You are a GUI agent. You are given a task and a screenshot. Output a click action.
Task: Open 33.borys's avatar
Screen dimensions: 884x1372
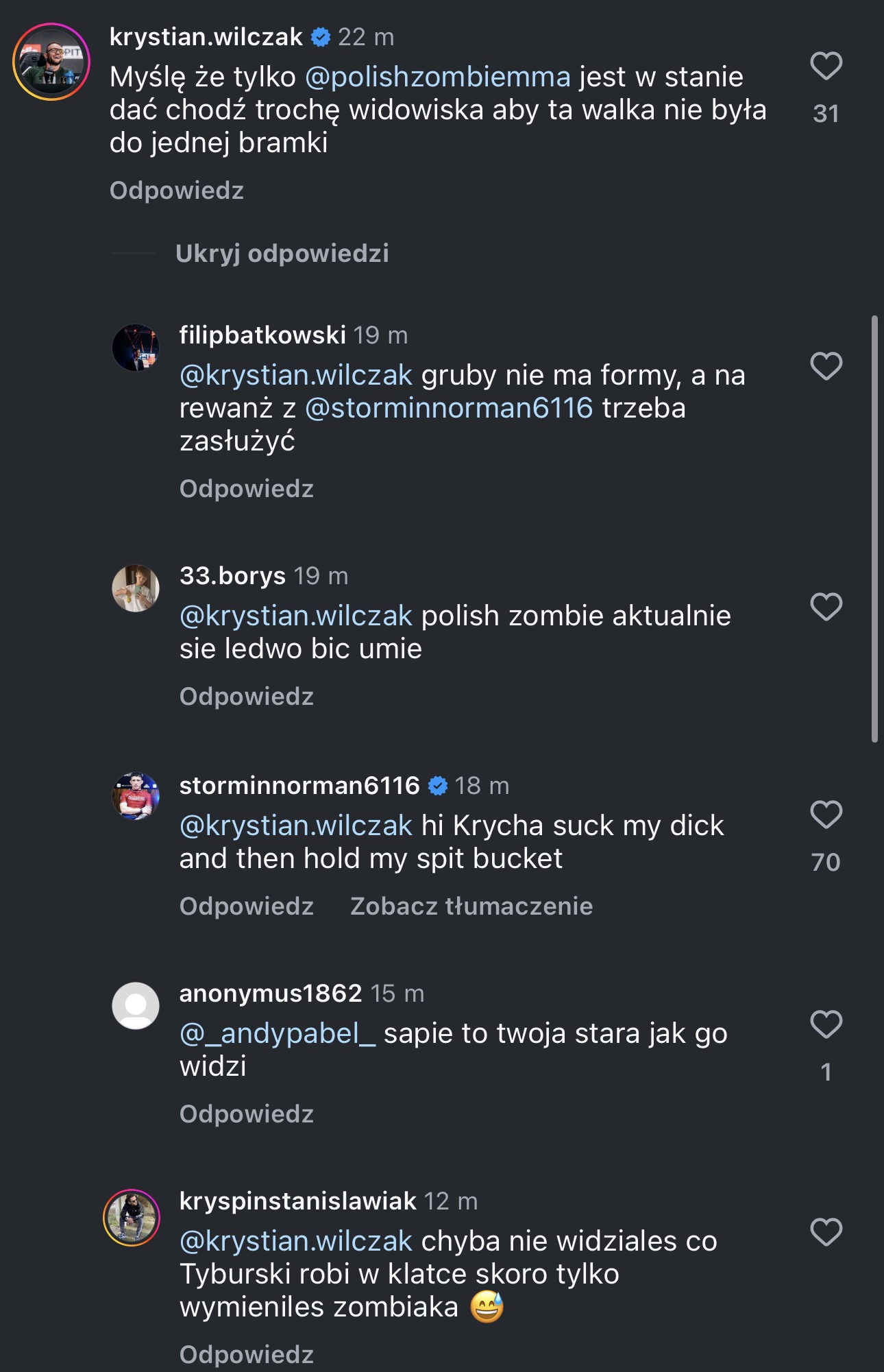(136, 588)
